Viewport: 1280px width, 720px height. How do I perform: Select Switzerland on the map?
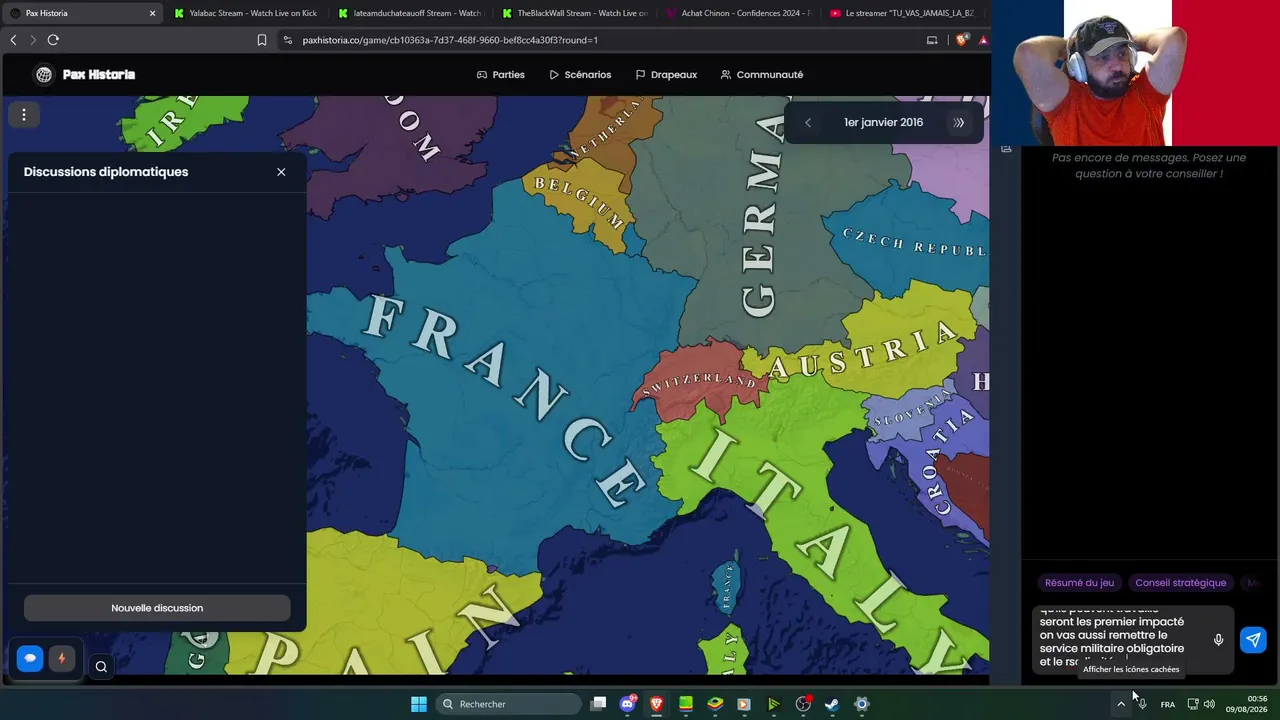pos(698,382)
